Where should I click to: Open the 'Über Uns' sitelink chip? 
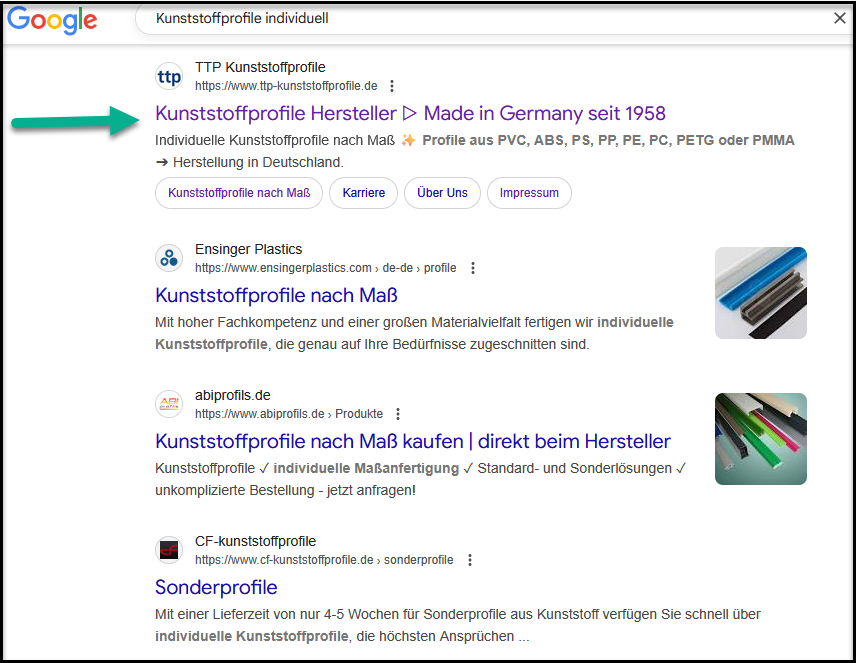(442, 193)
